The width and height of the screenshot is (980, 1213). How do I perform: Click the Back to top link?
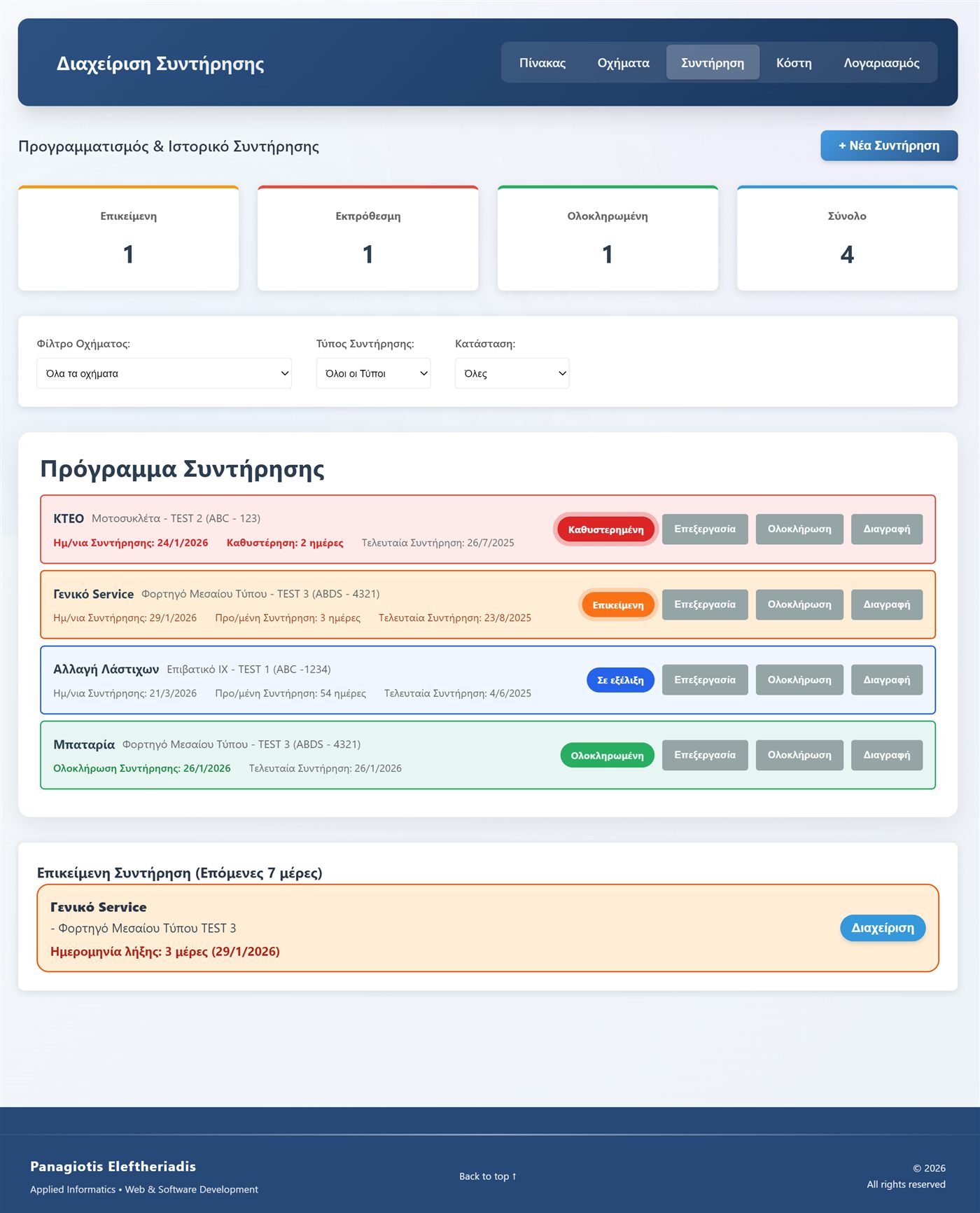tap(488, 1176)
